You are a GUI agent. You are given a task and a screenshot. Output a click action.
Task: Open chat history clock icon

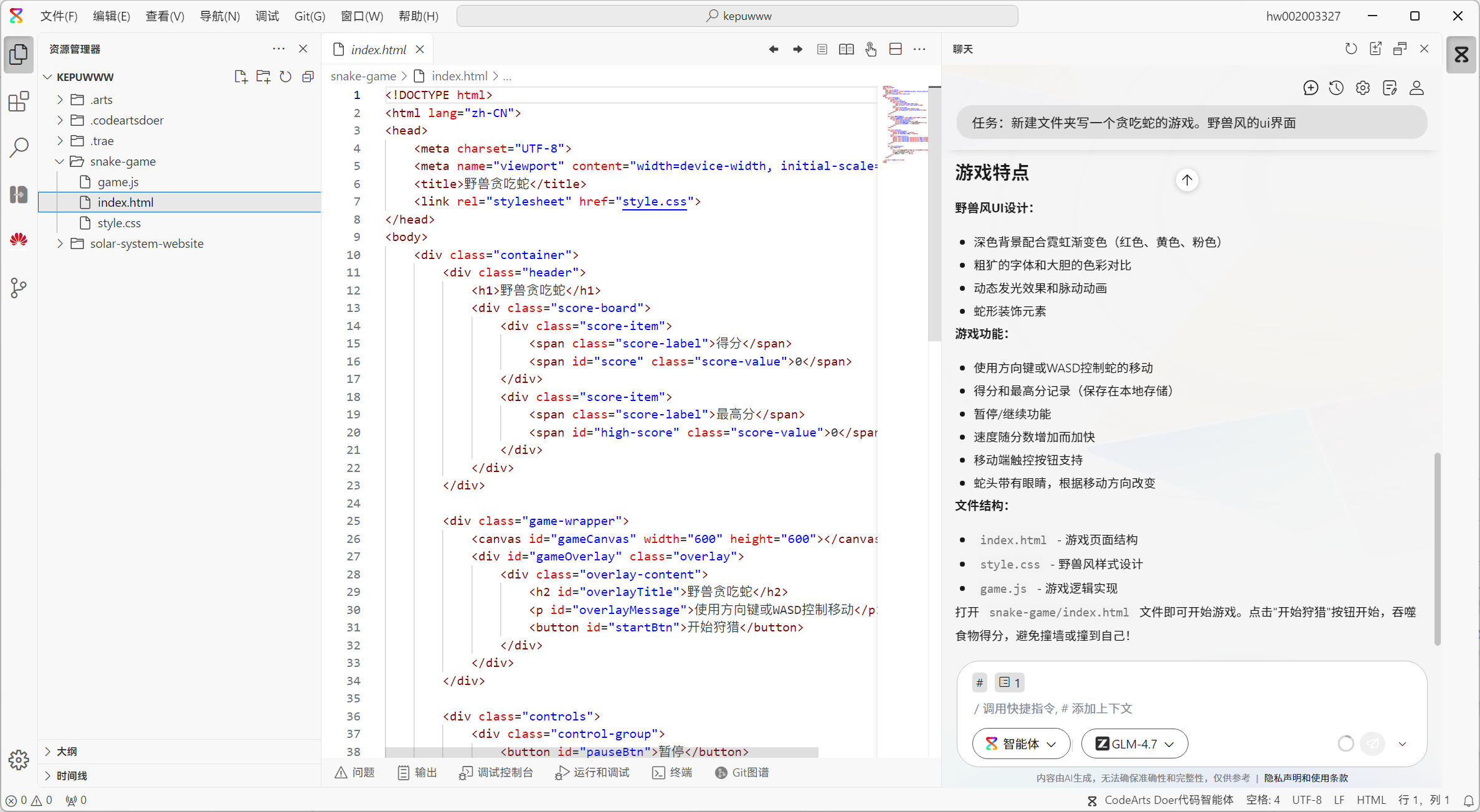1336,88
